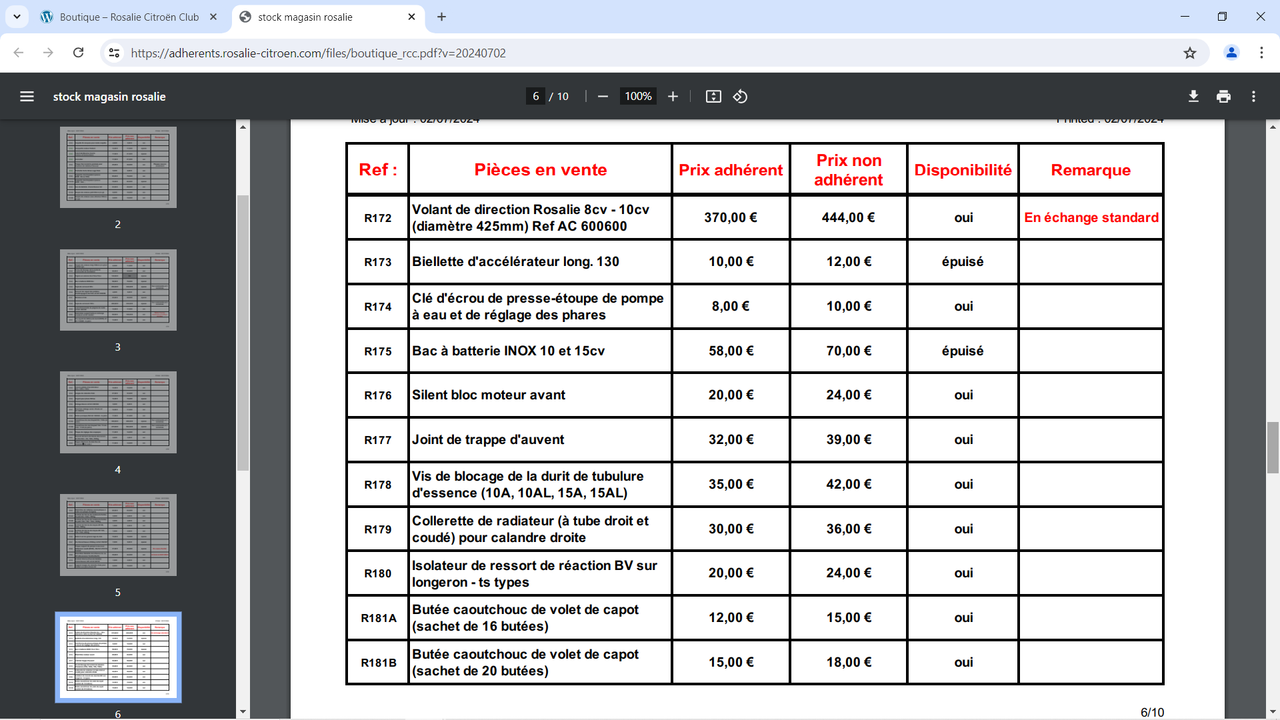Viewport: 1280px width, 720px height.
Task: Click reference cell R181B
Action: (x=378, y=662)
